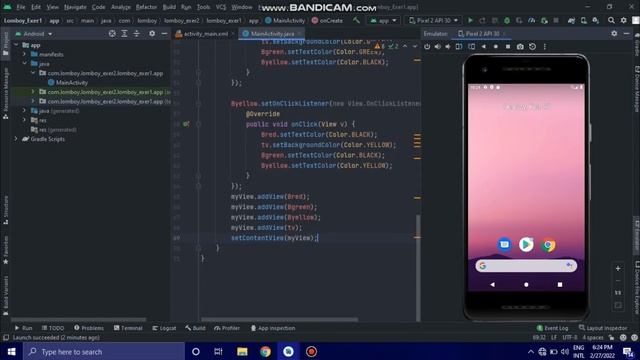The width and height of the screenshot is (640, 360).
Task: Rotate emulator left icon
Action: [x=459, y=47]
